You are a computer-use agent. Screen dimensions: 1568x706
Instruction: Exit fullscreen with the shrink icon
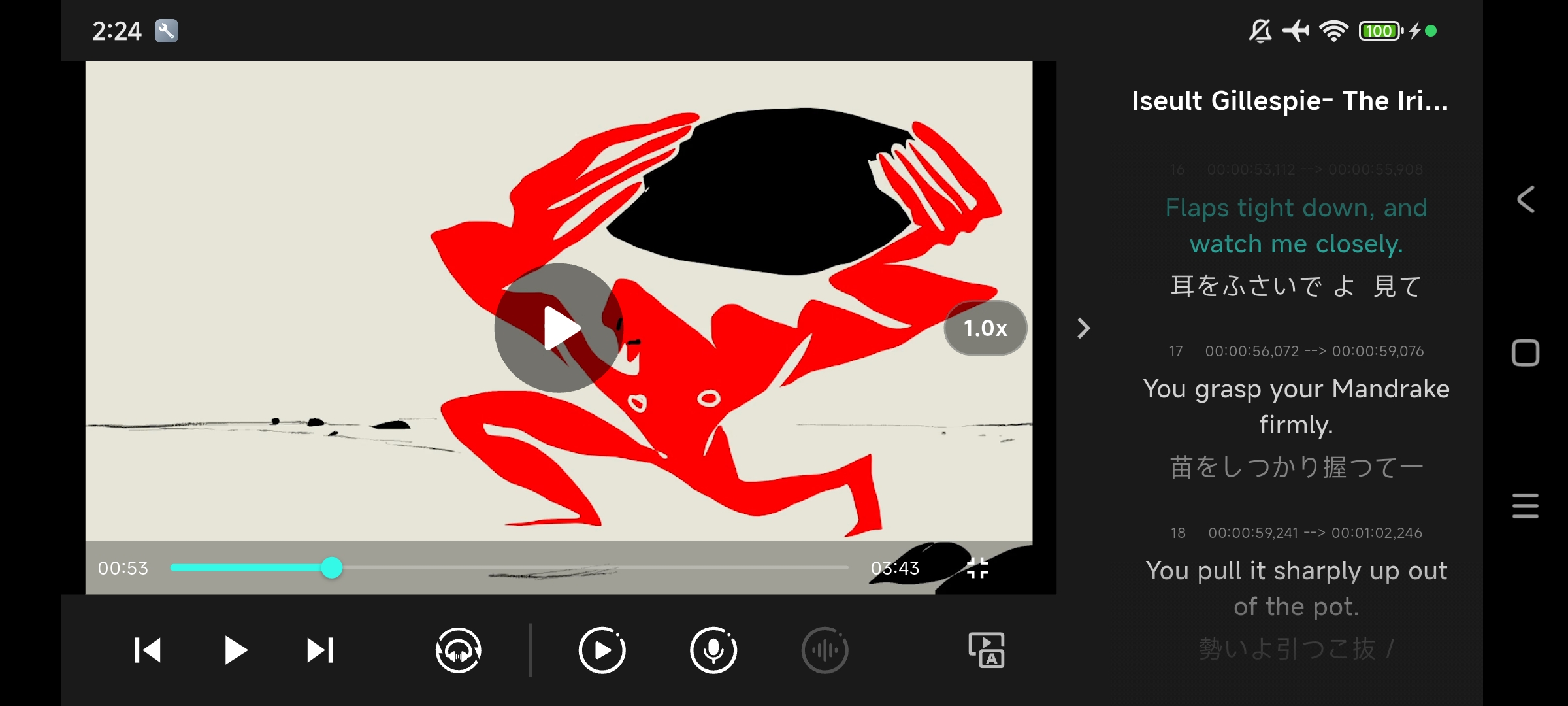click(x=977, y=568)
